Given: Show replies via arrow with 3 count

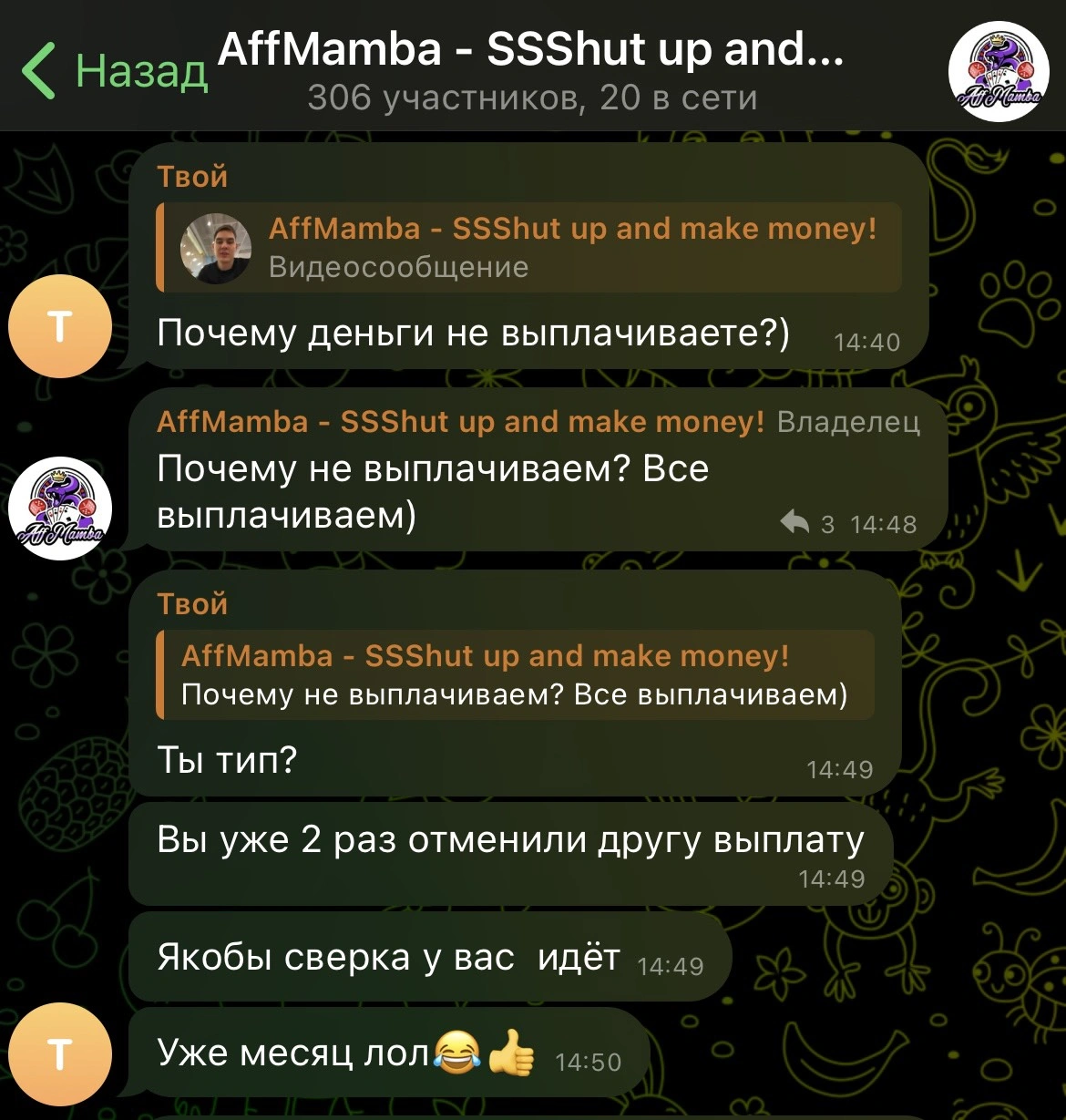Looking at the screenshot, I should (808, 523).
